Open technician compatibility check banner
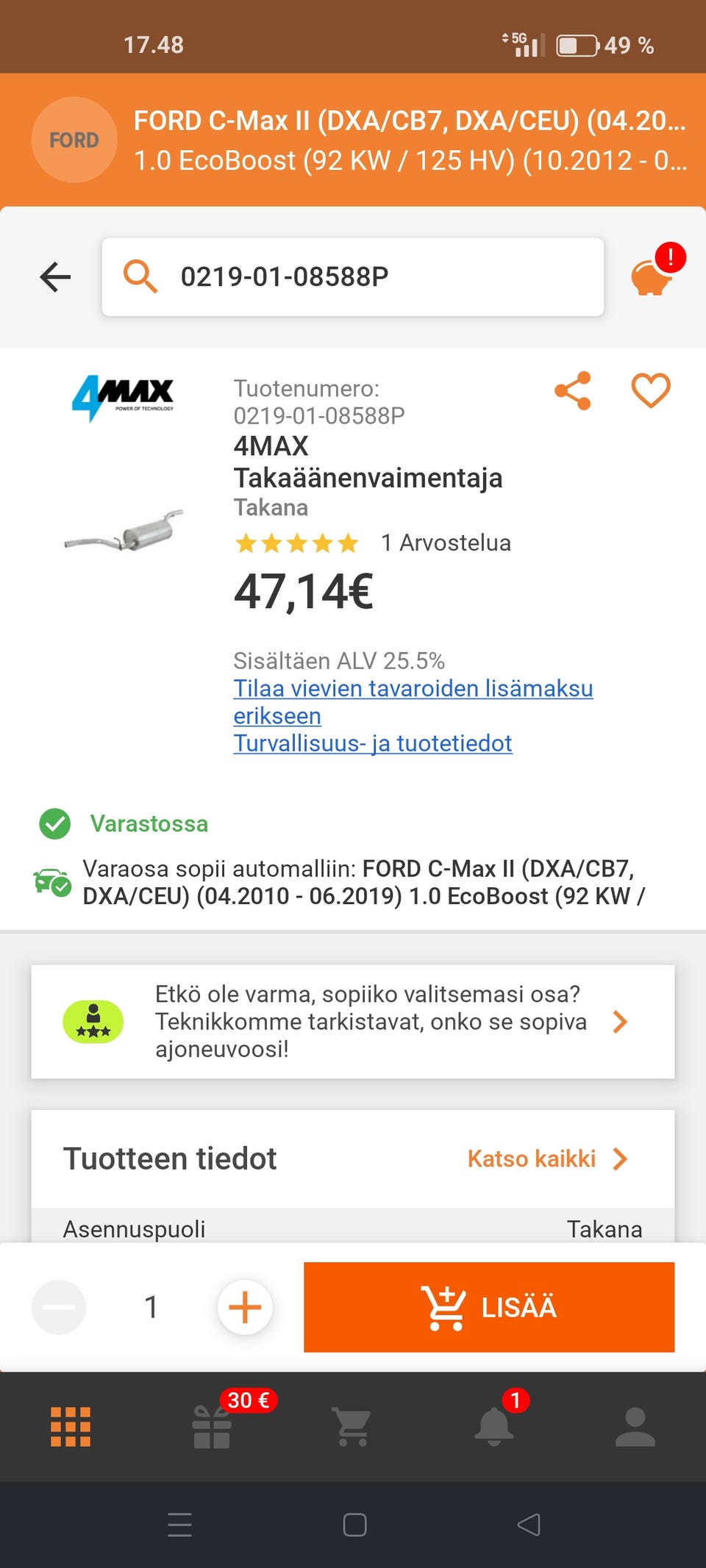706x1568 pixels. coord(353,1022)
